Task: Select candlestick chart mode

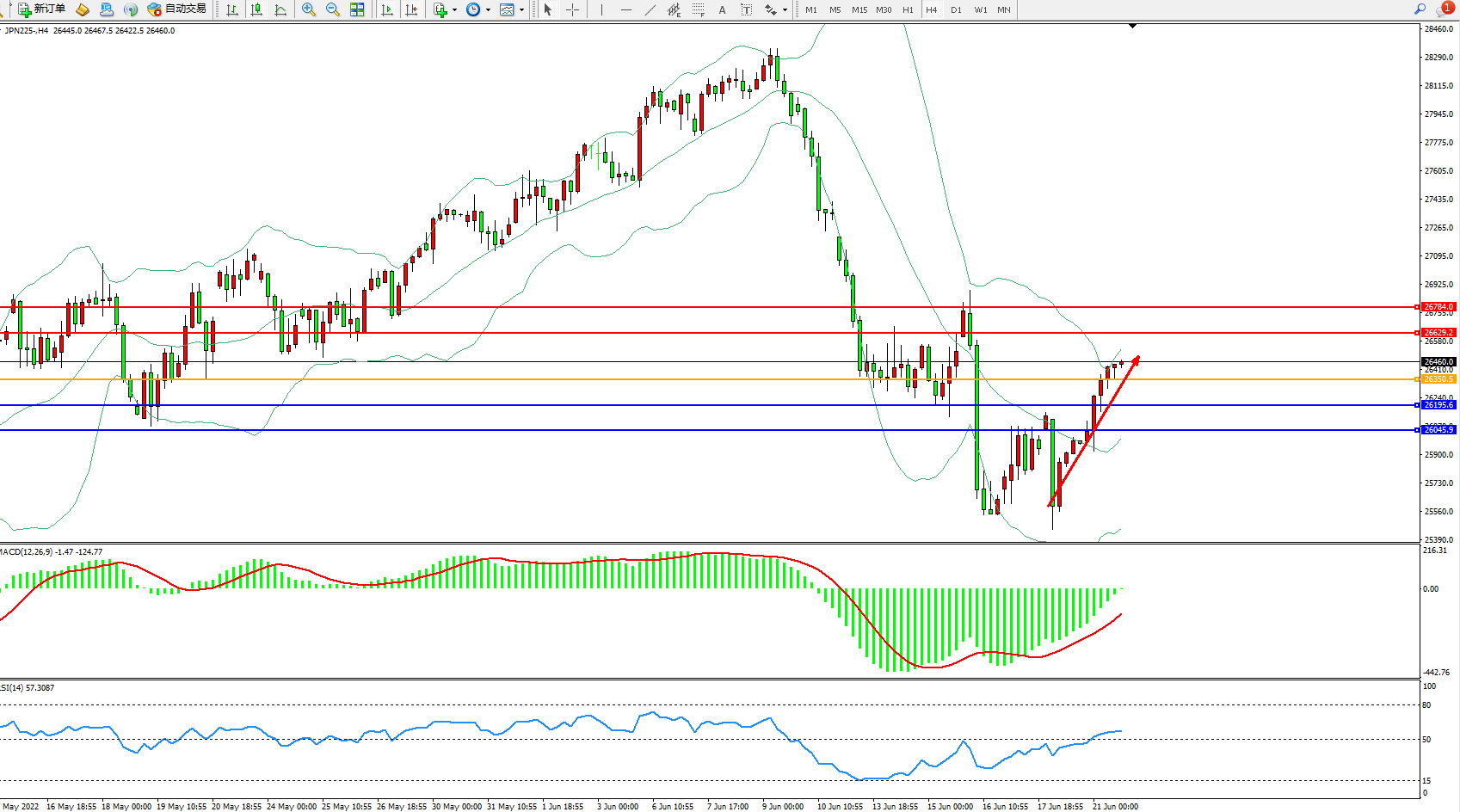Action: tap(256, 9)
